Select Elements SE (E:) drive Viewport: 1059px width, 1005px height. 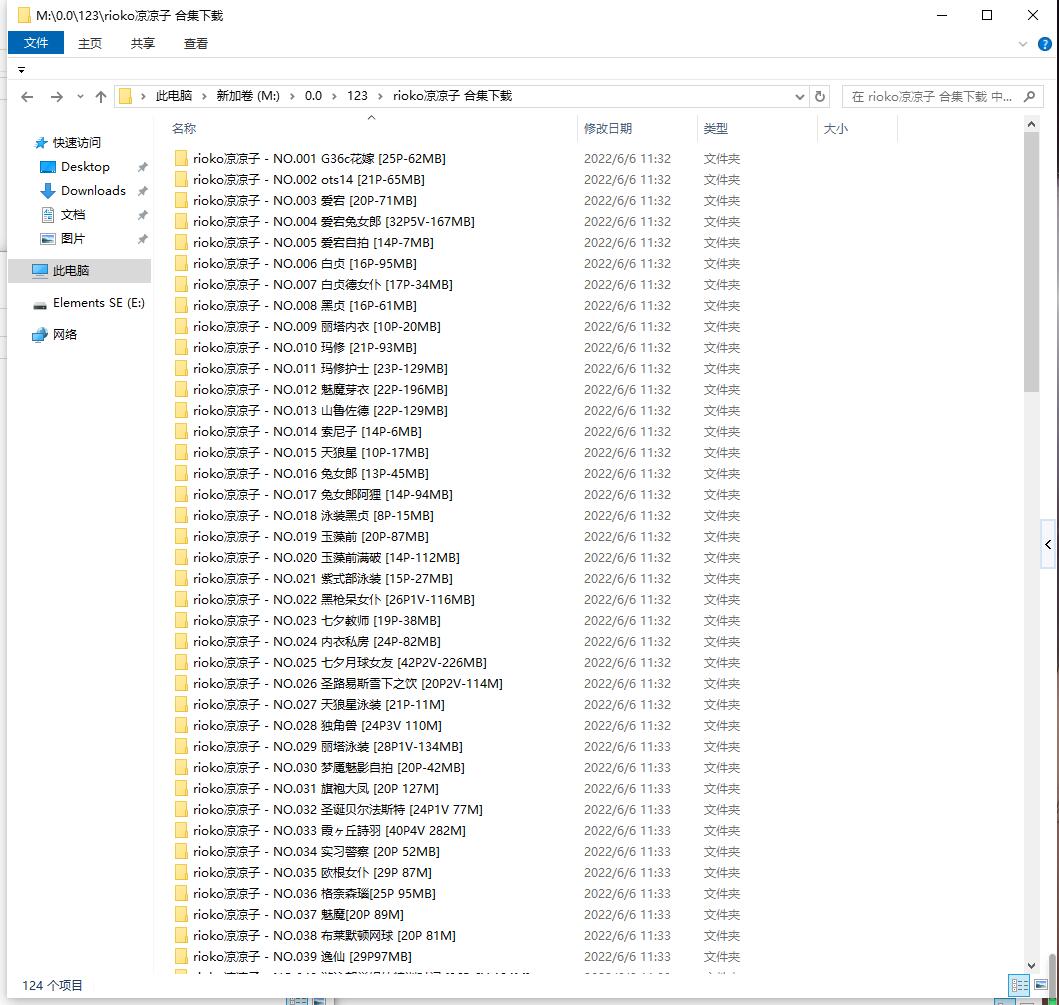98,303
